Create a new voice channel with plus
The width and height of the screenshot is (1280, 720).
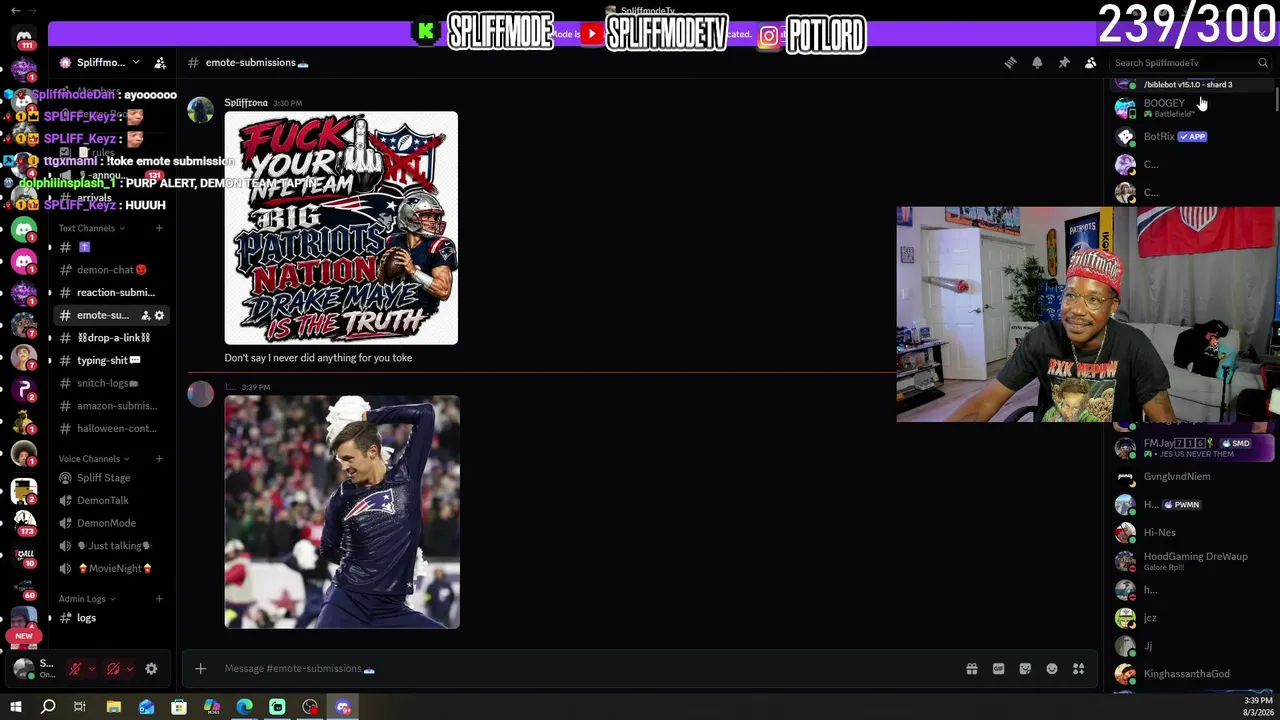pyautogui.click(x=159, y=459)
